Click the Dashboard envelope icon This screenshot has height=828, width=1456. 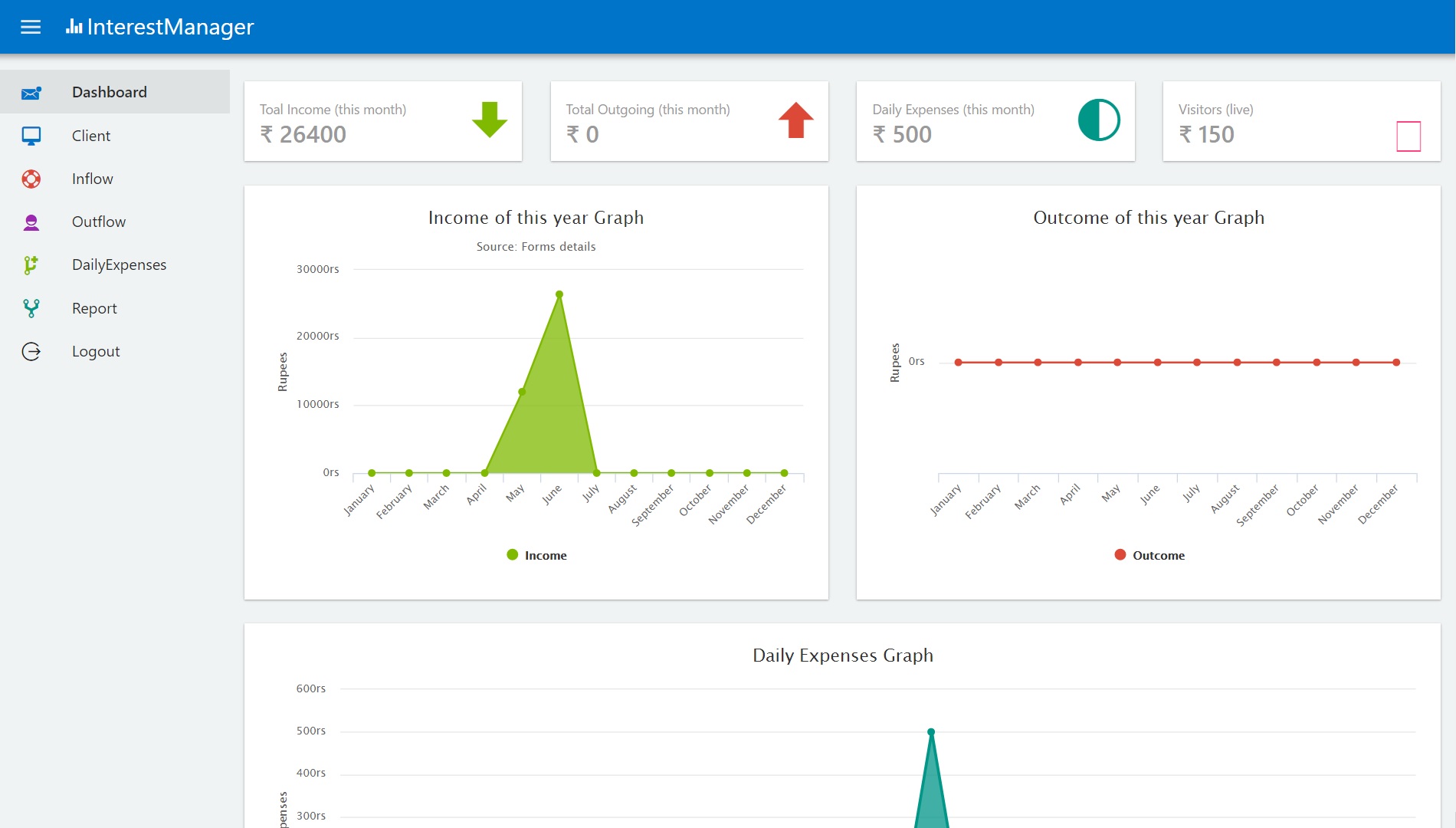point(31,93)
